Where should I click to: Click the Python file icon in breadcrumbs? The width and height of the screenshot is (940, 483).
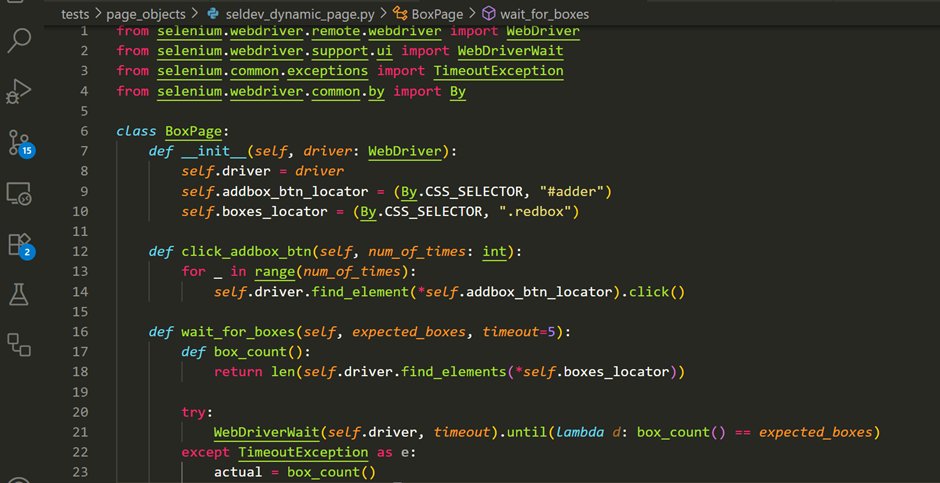coord(212,14)
